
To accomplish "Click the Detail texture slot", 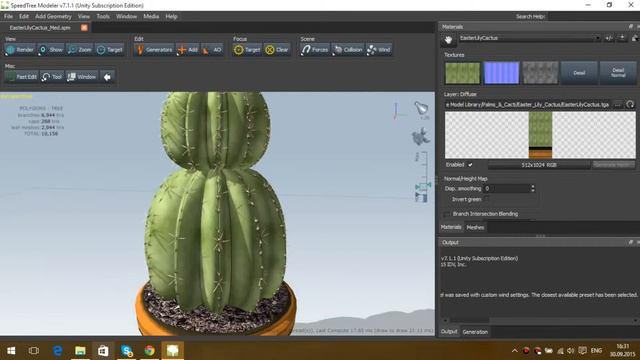I will pos(579,73).
